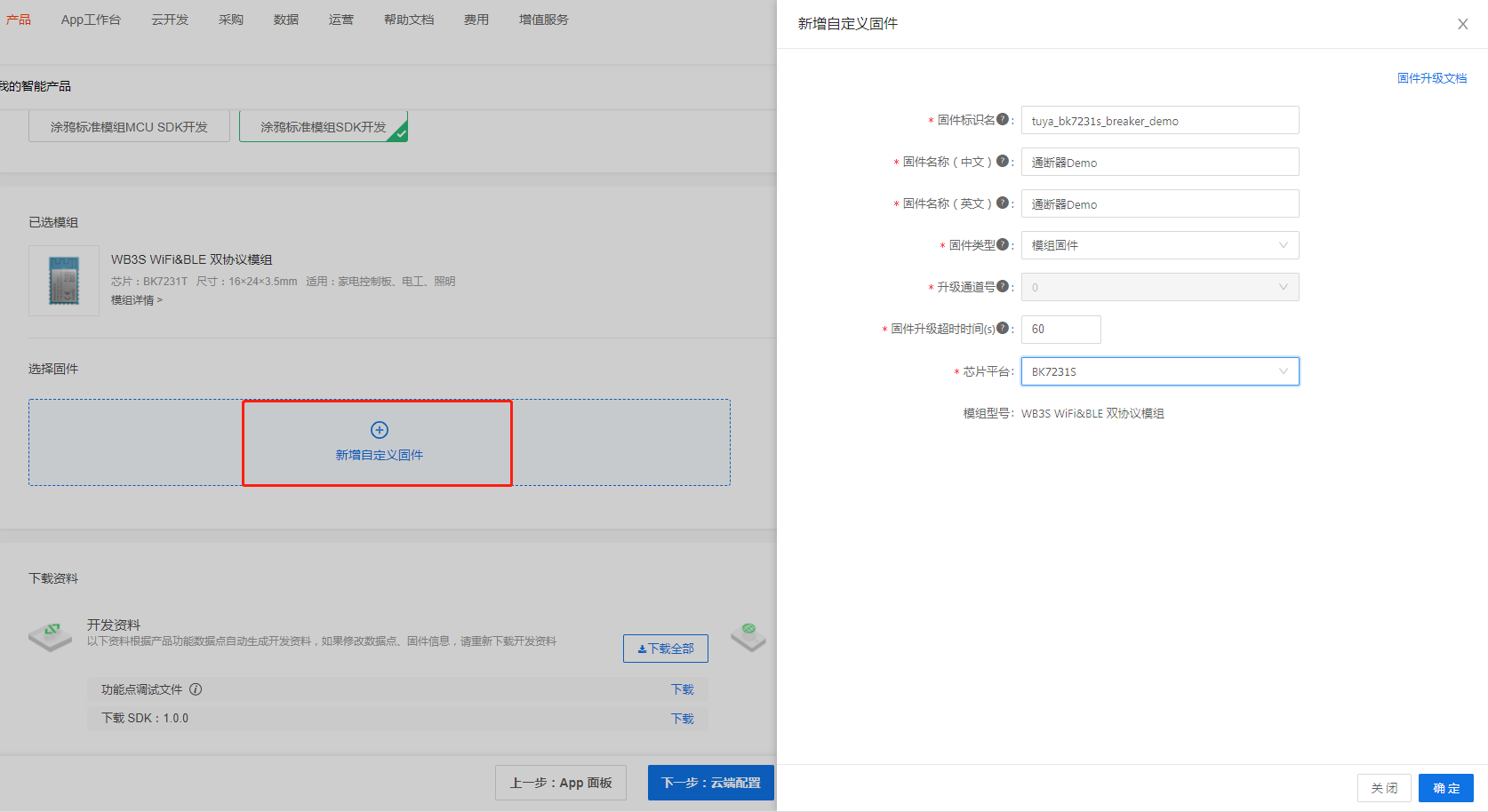Select 涂鸦标准模组SDK开发 option
Screen dimensions: 1488x812
[324, 127]
